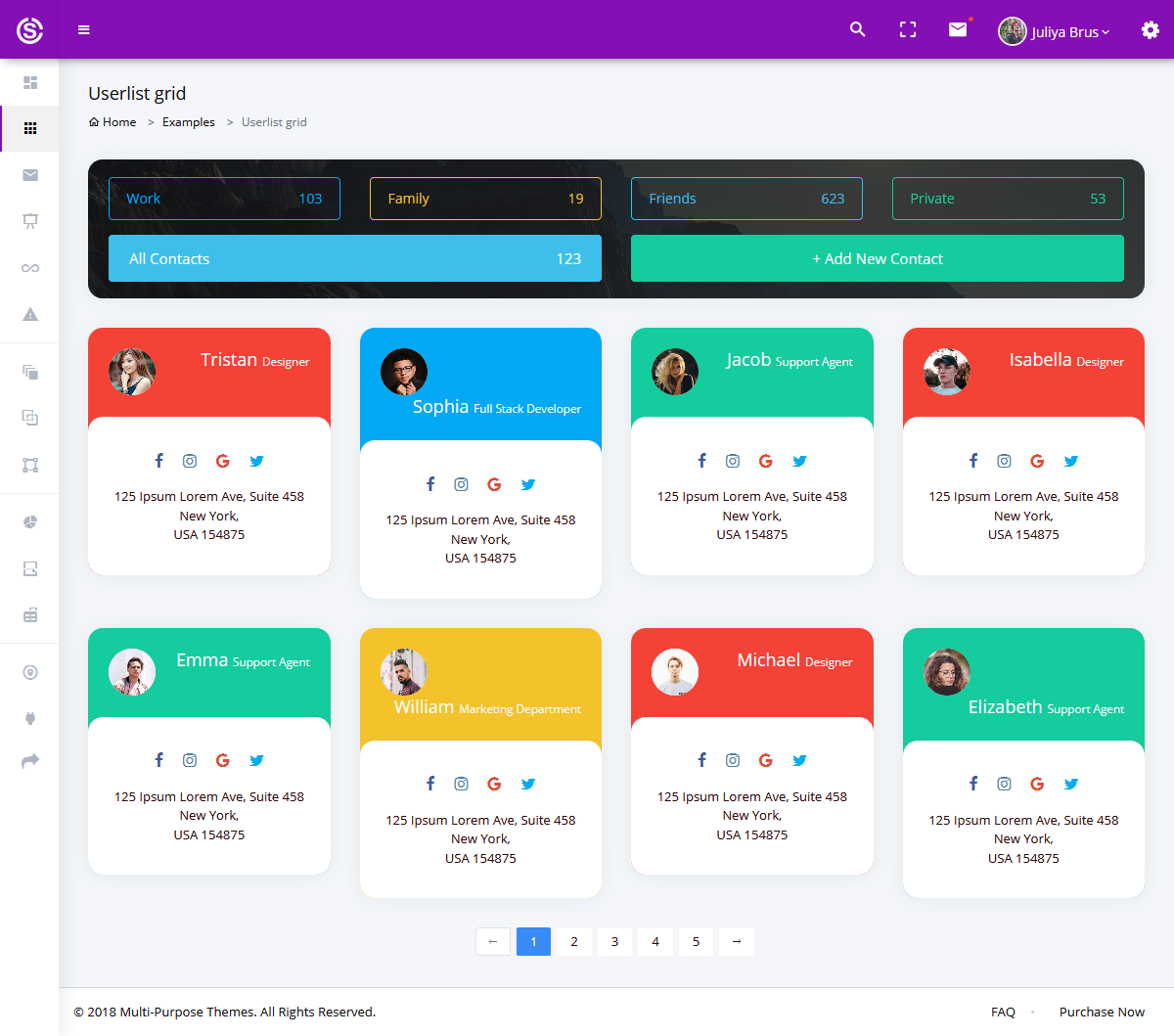Screen dimensions: 1174x1036
Task: Click the Add New Contact button
Action: click(x=877, y=258)
